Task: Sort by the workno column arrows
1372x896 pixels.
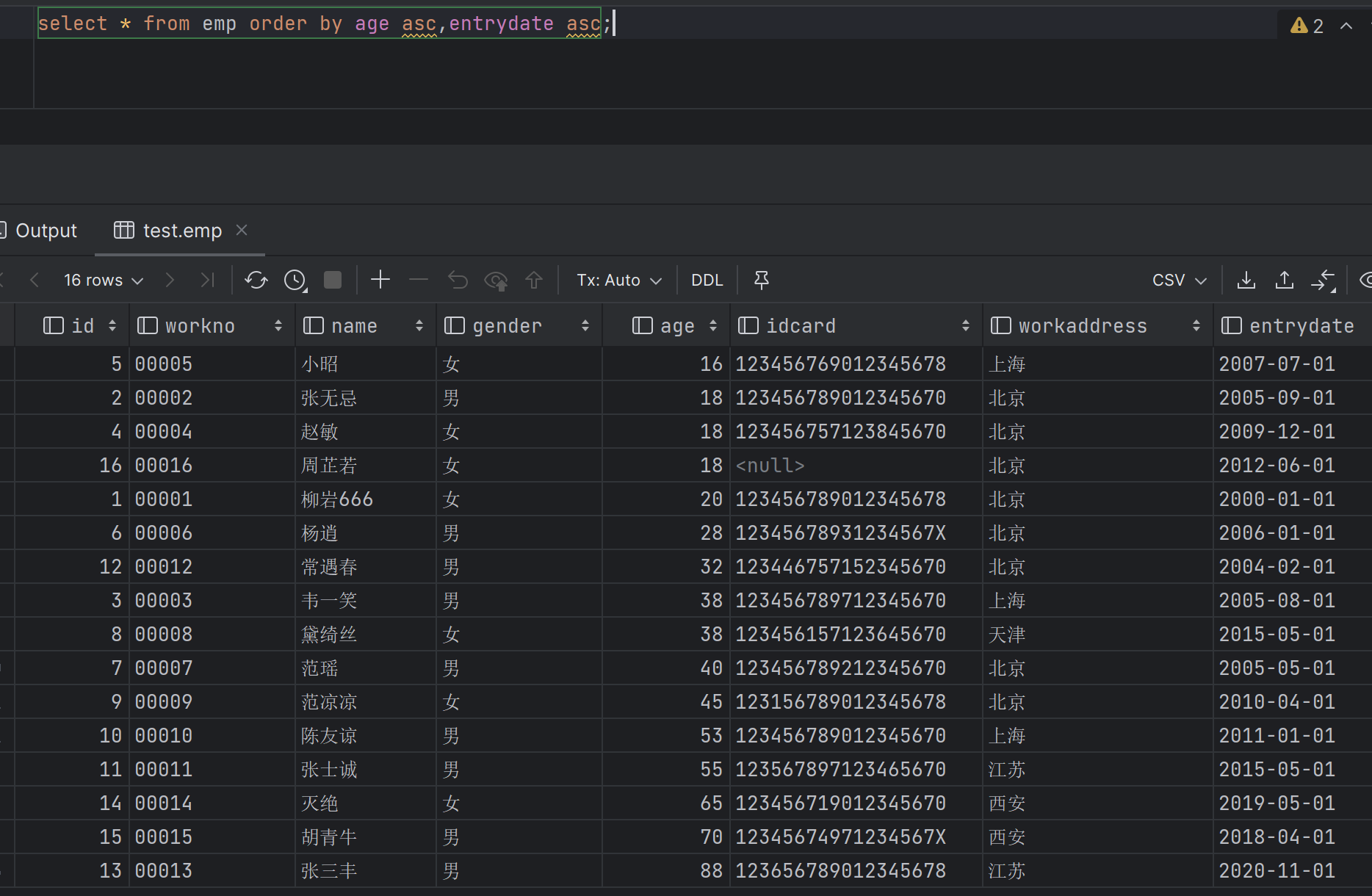Action: click(278, 325)
